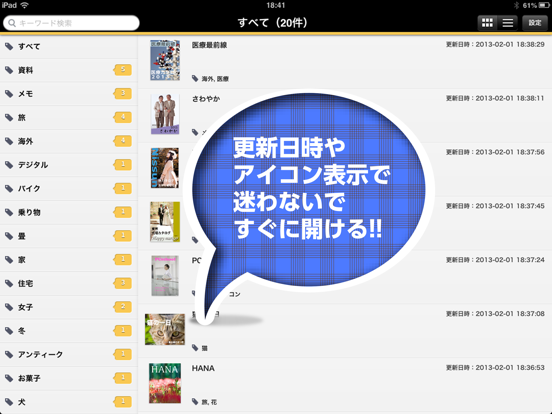
Task: Tap the 18:41 status bar clock
Action: 276,5
